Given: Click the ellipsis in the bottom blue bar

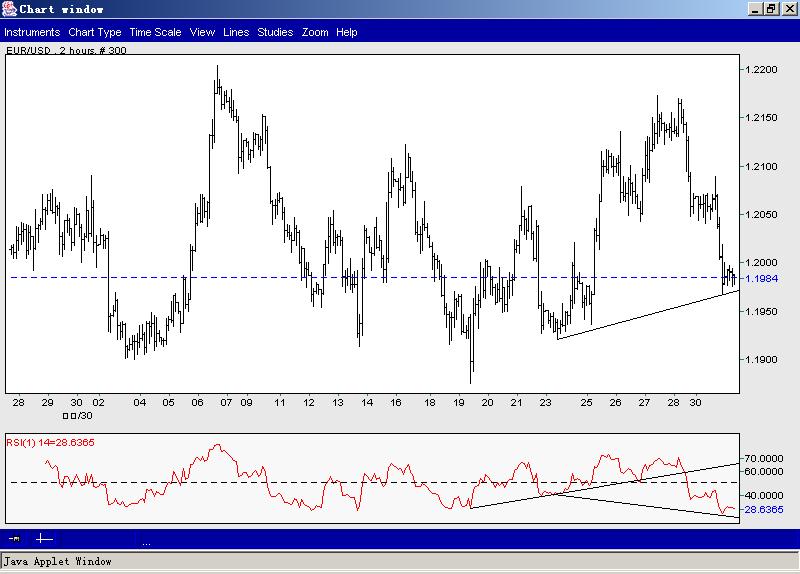Looking at the screenshot, I should [146, 544].
